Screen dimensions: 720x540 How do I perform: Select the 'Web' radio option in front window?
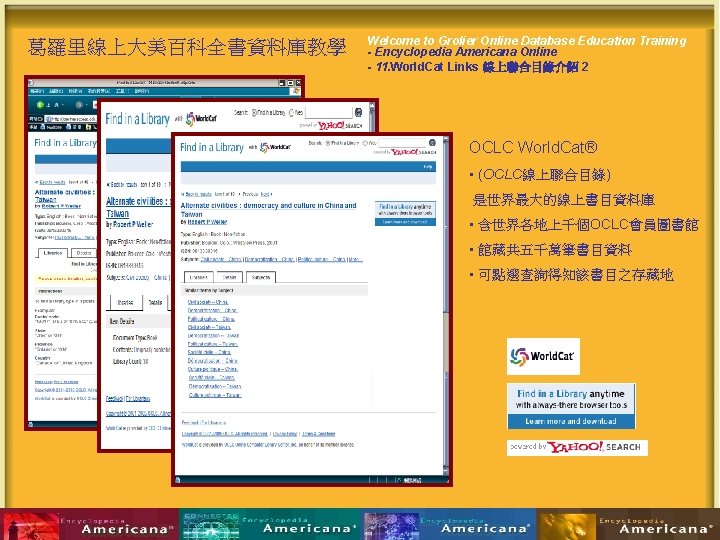point(365,143)
